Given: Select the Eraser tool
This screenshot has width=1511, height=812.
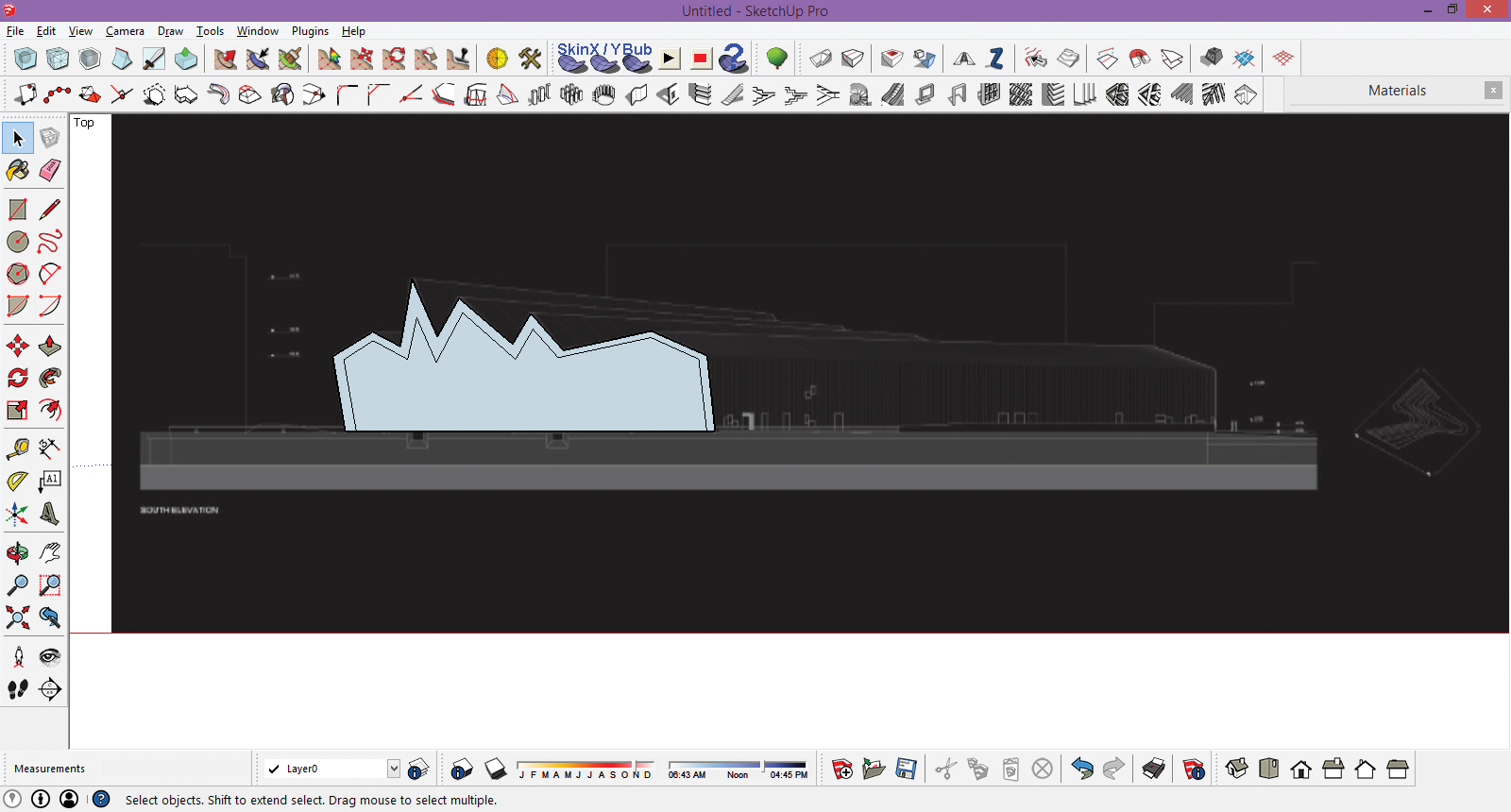Looking at the screenshot, I should tap(50, 171).
